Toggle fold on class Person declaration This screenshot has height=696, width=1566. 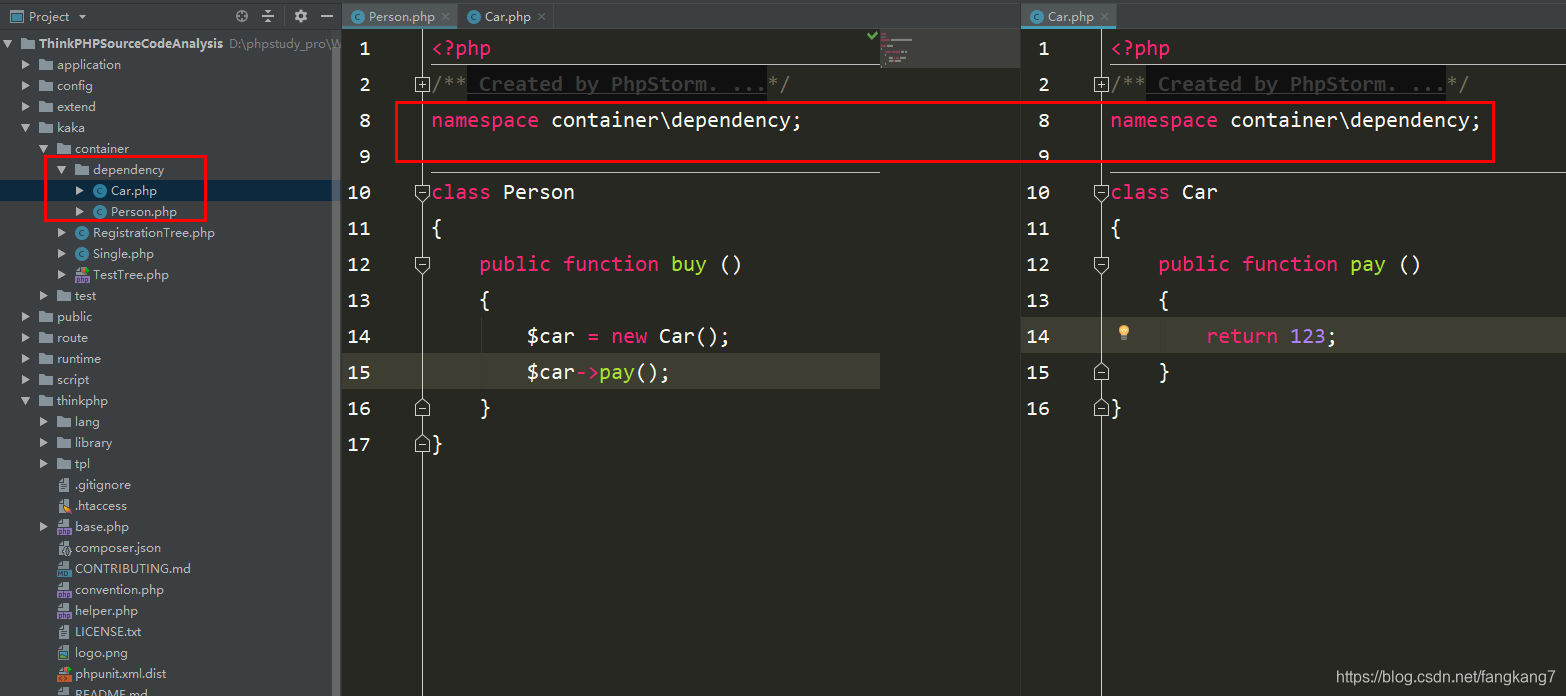[422, 192]
